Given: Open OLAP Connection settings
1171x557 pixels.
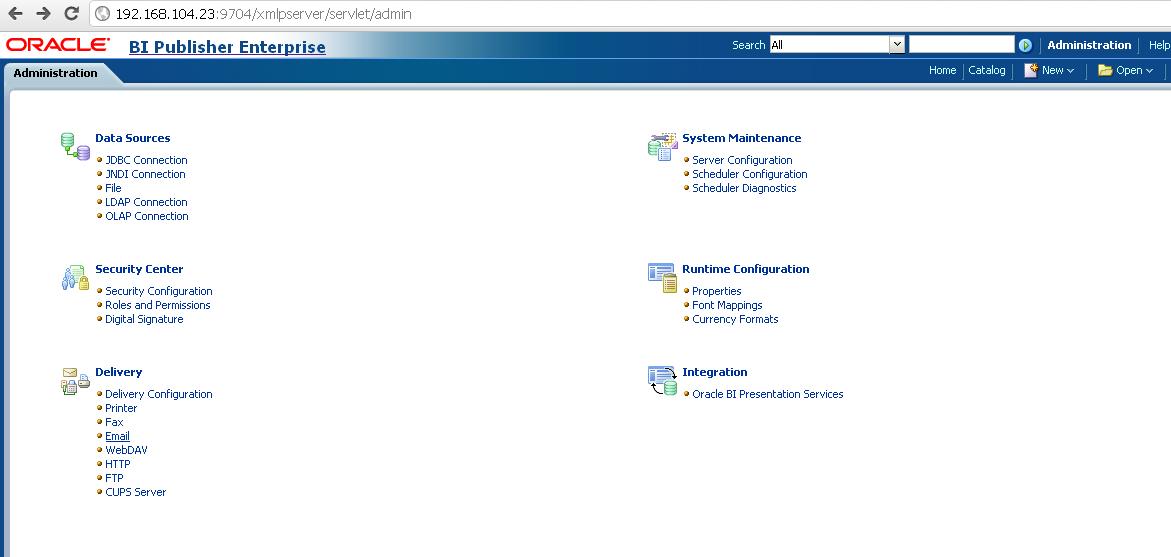Looking at the screenshot, I should 147,216.
